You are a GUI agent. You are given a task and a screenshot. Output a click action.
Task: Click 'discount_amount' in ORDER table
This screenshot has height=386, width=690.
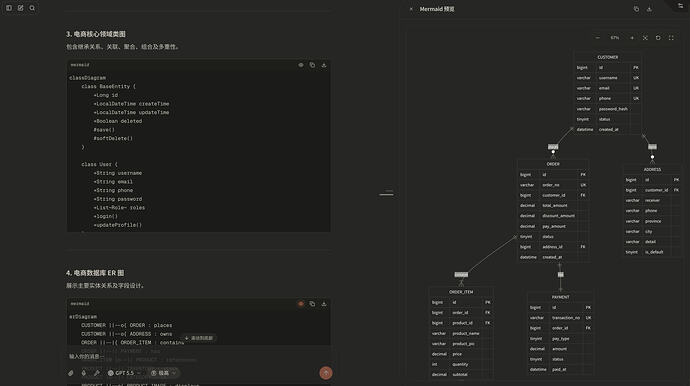(558, 216)
